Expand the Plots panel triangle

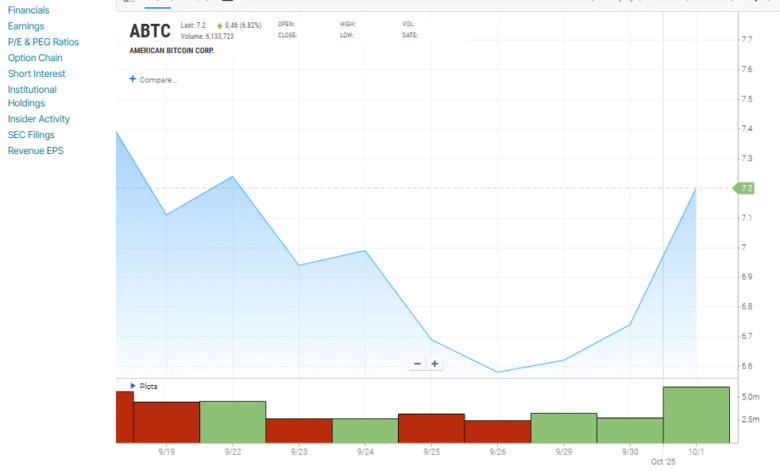click(132, 385)
